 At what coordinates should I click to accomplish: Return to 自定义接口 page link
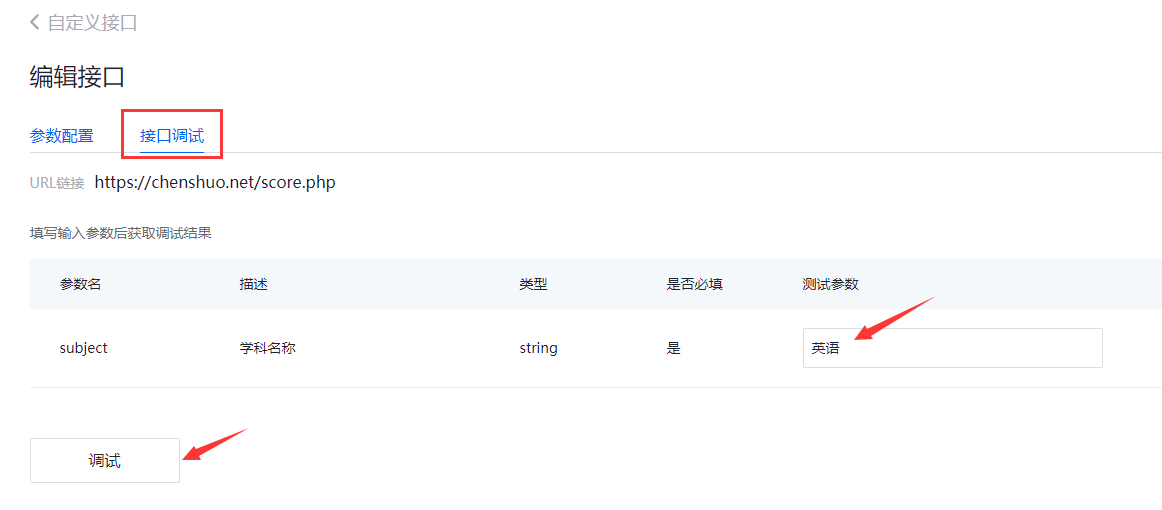(92, 23)
